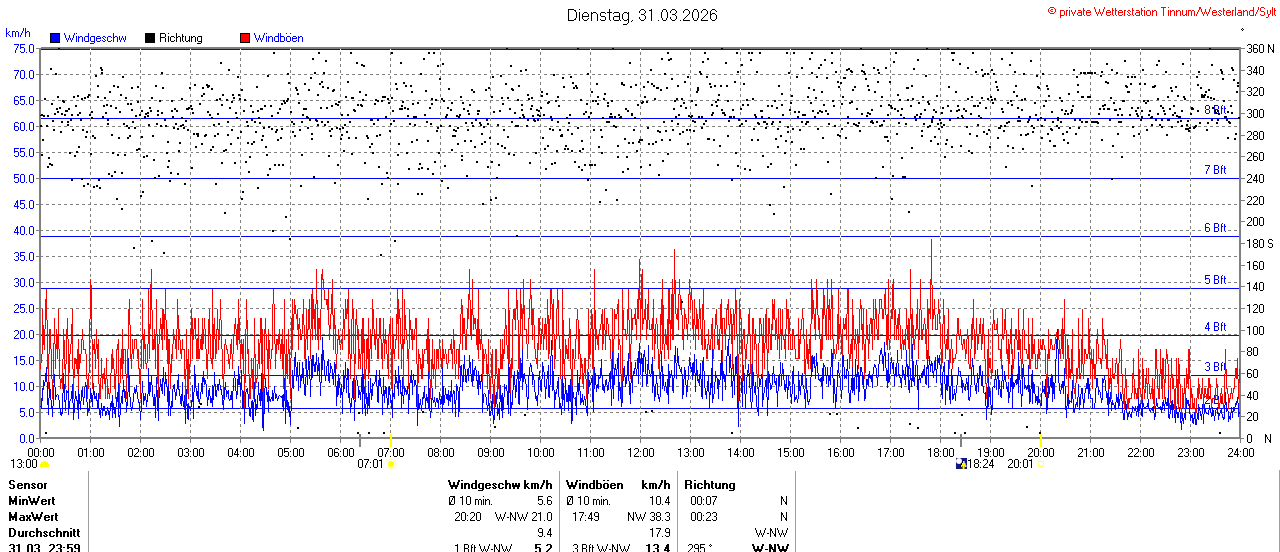Click the 31.03. 23:59 timestamp row label

(44, 548)
